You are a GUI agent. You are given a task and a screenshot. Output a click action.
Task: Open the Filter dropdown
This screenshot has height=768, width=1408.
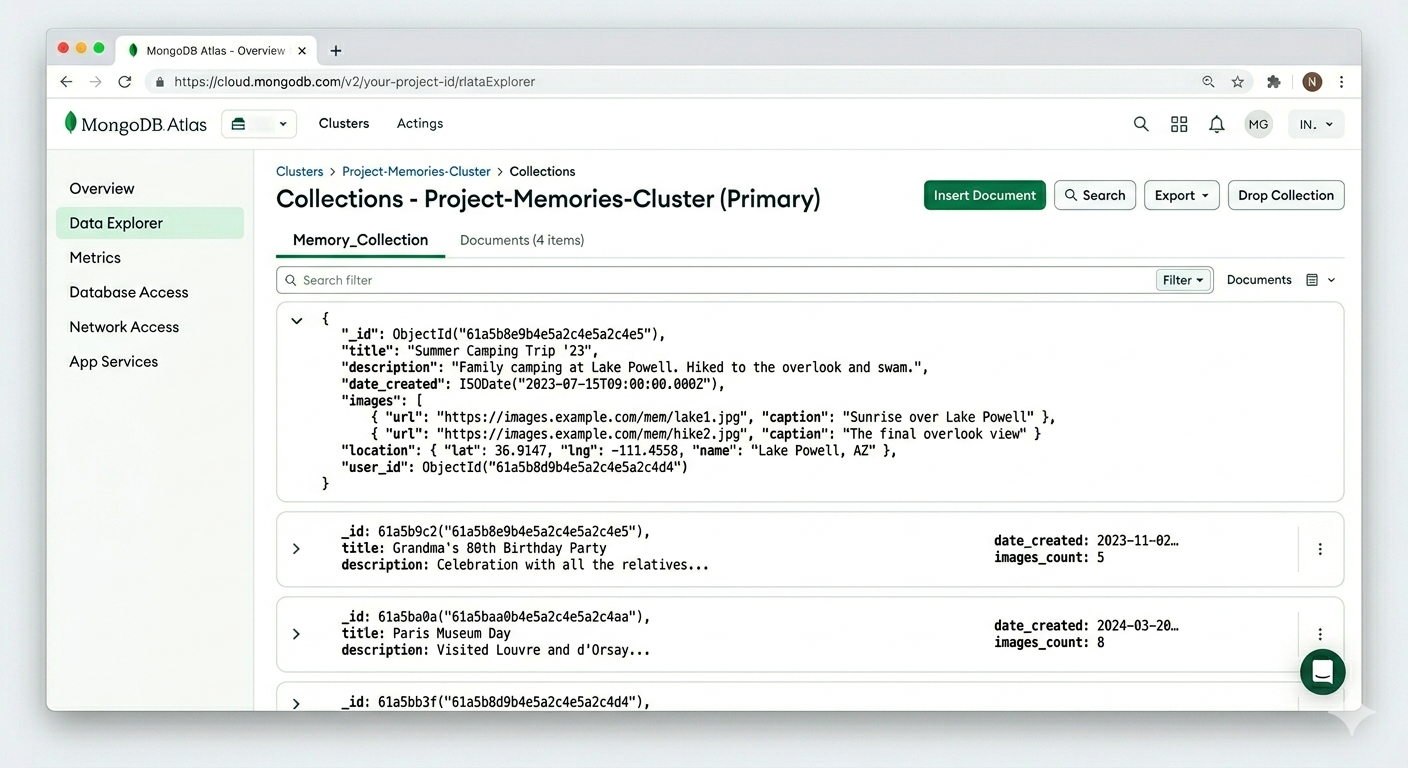pos(1184,280)
